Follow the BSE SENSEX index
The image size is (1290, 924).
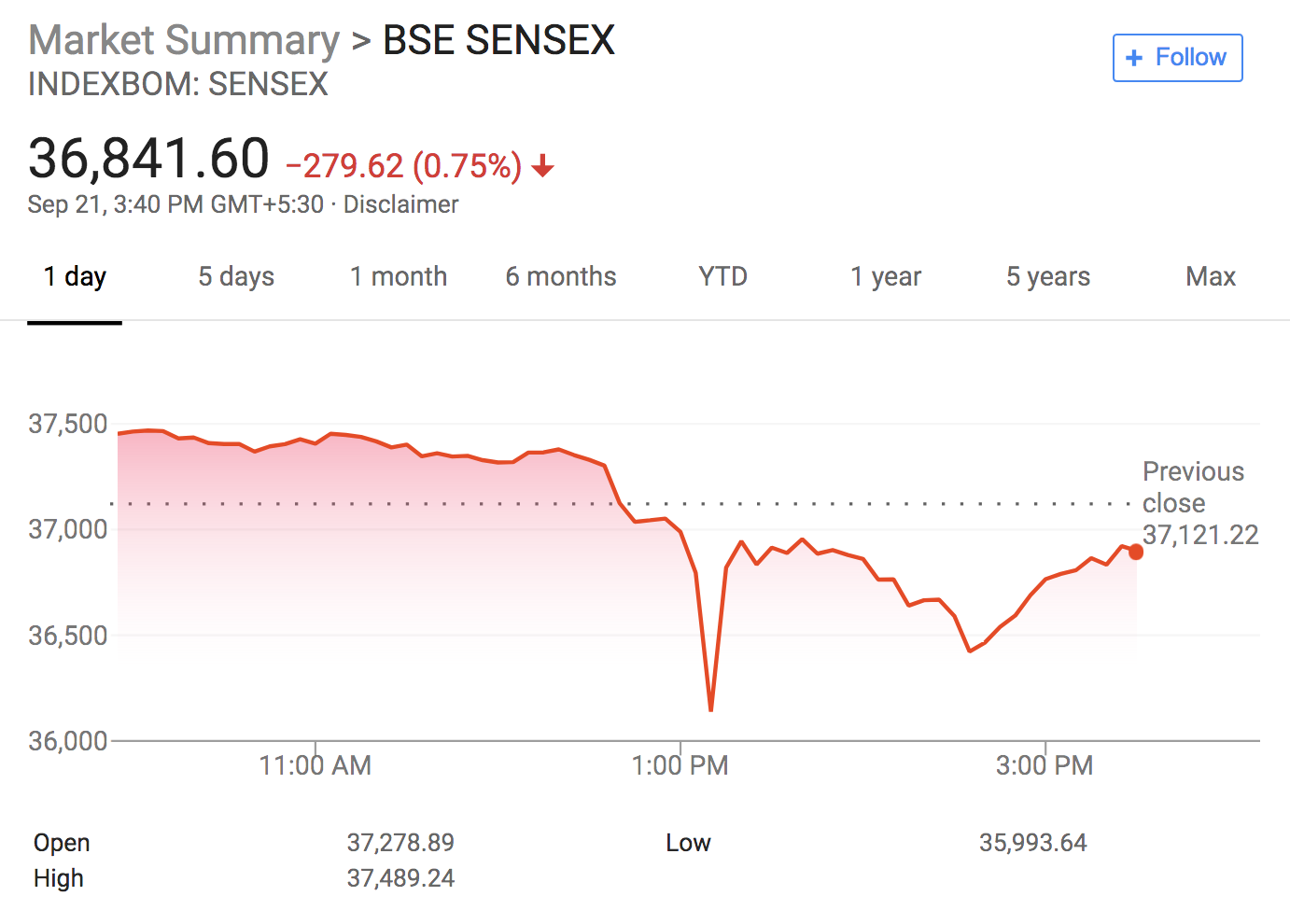(x=1177, y=58)
